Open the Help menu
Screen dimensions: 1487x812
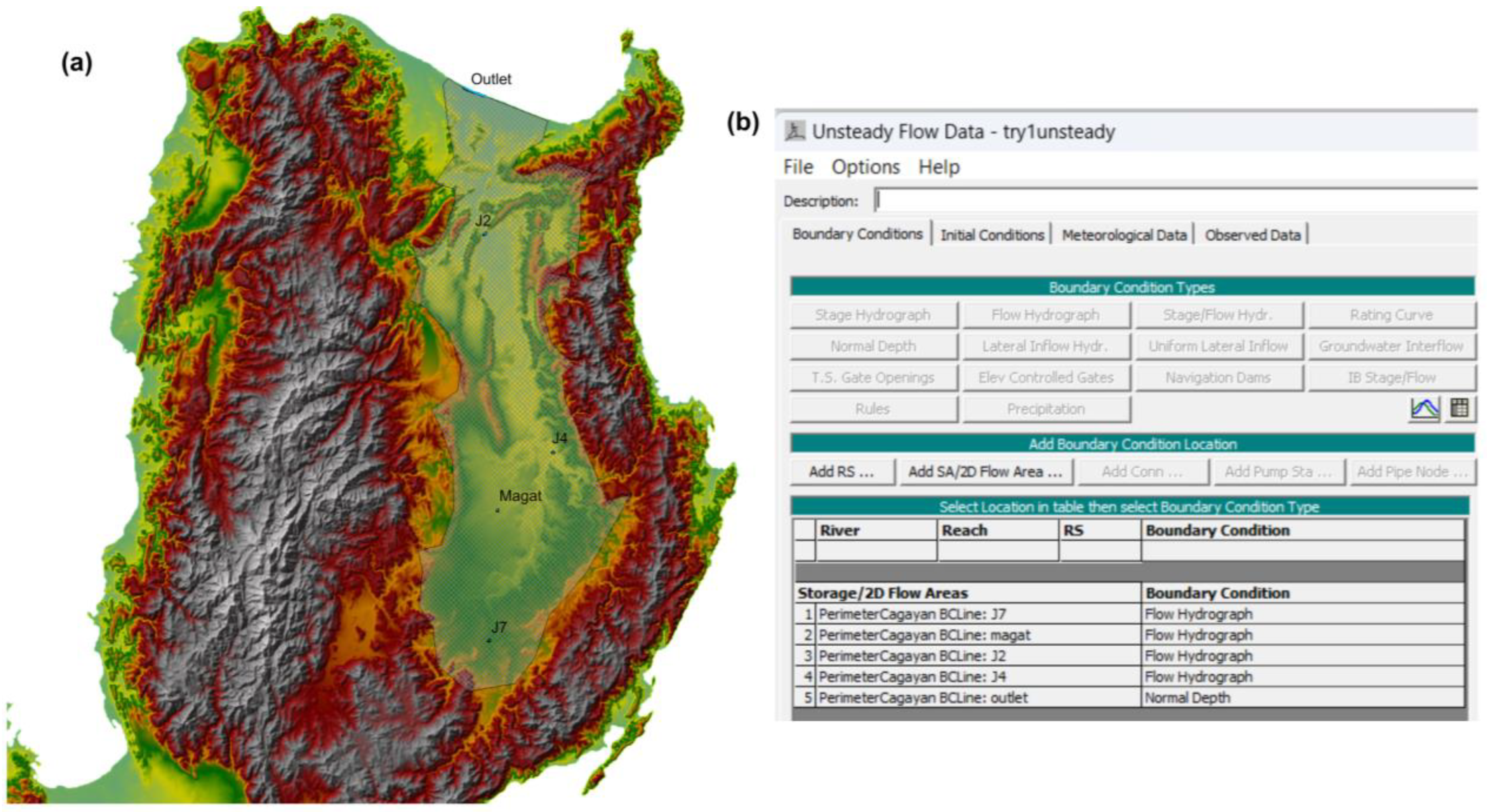pos(939,167)
